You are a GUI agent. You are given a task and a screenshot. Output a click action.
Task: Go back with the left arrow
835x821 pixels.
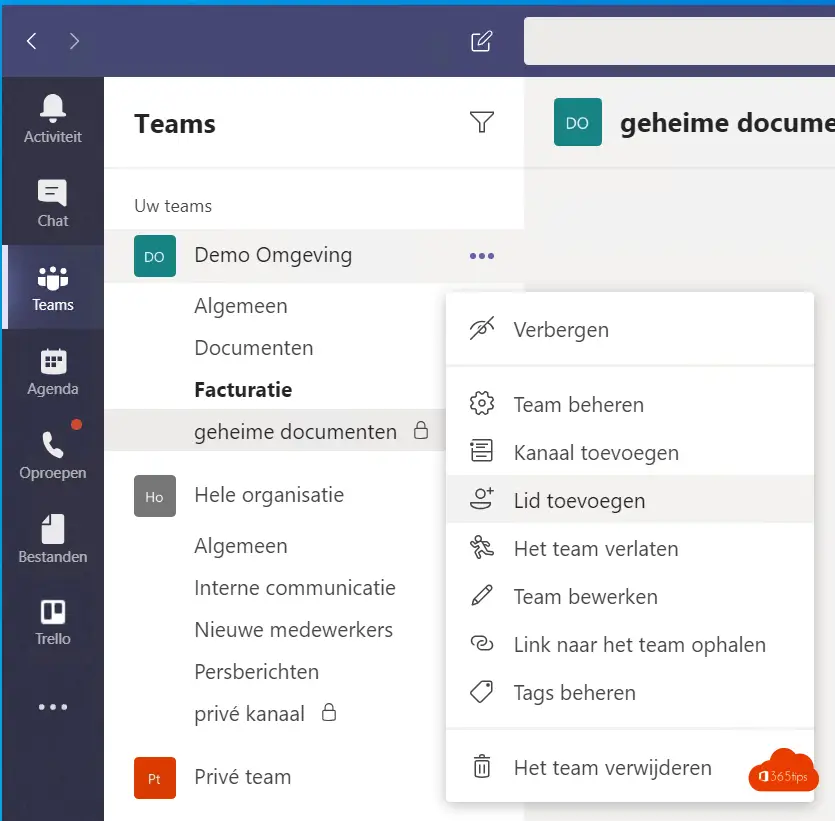point(32,41)
